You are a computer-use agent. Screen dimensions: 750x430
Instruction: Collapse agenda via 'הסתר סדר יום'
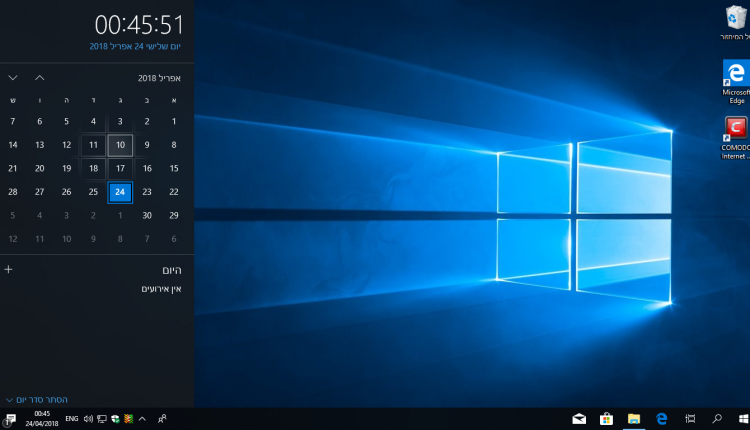37,399
